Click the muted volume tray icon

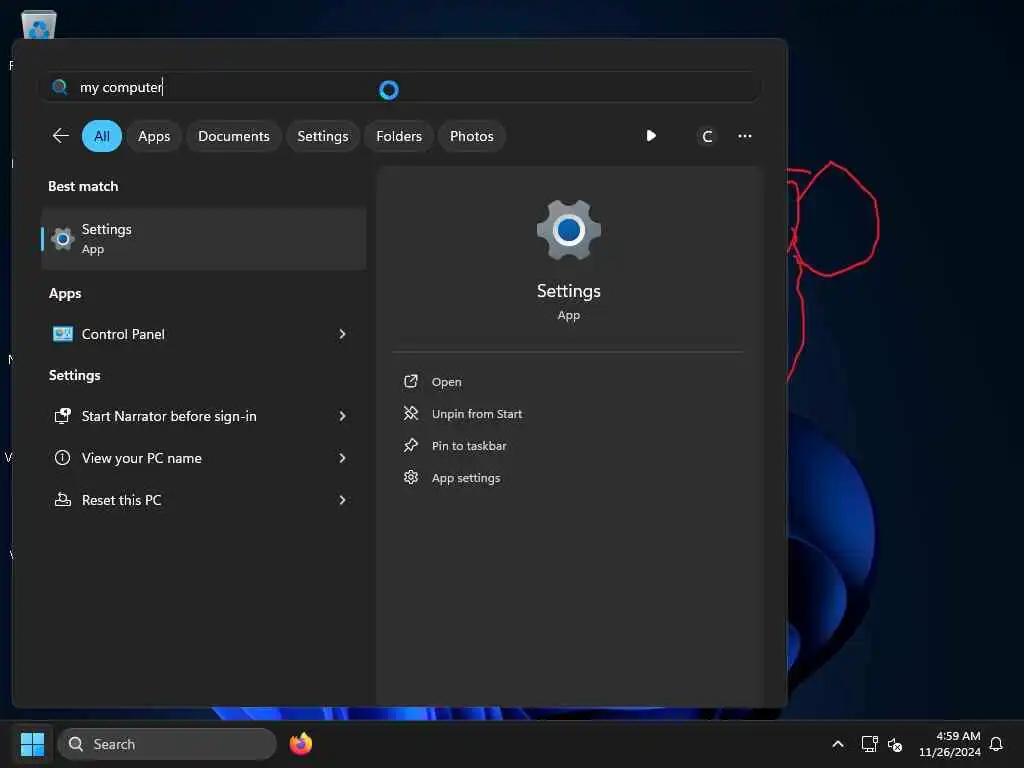[895, 744]
